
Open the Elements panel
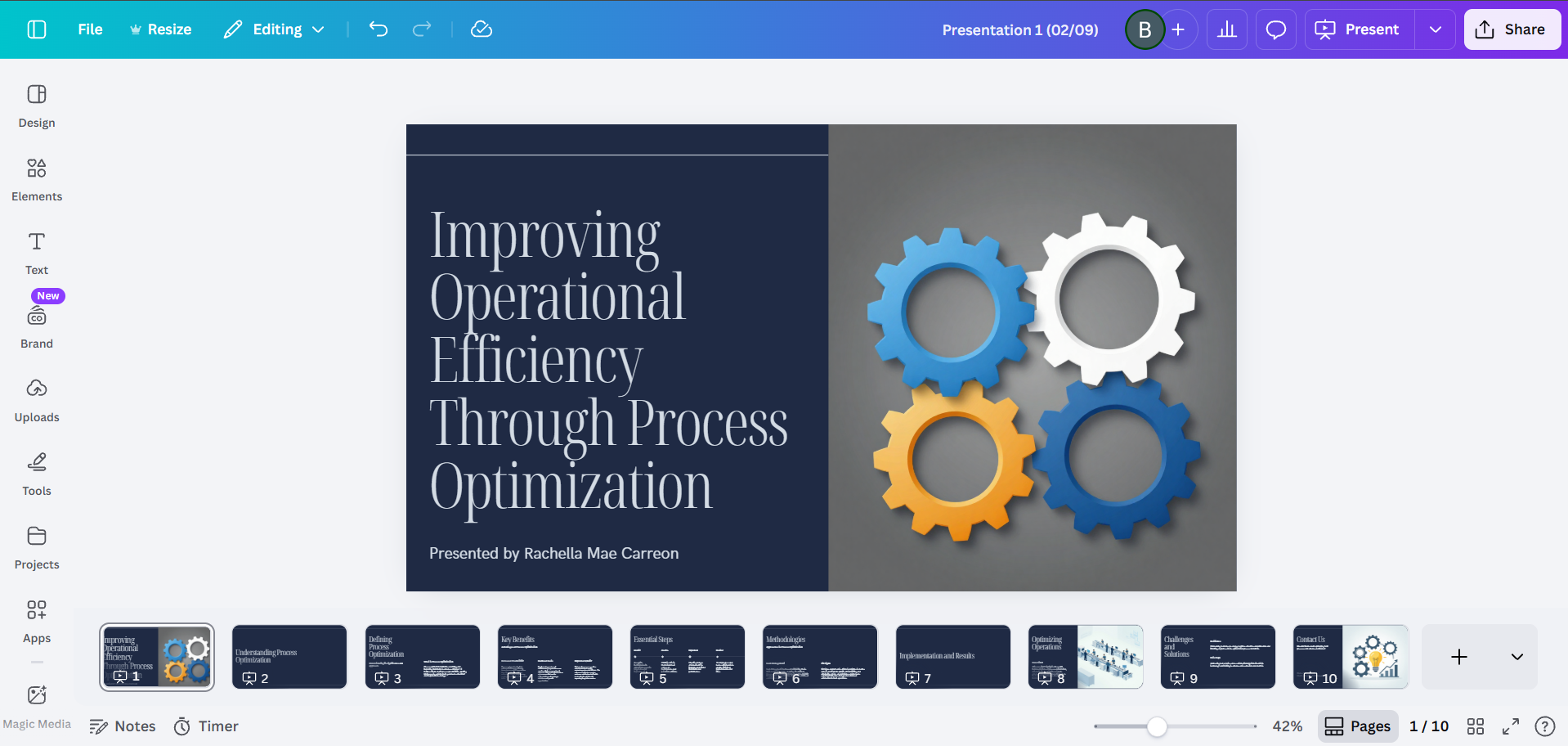point(37,180)
